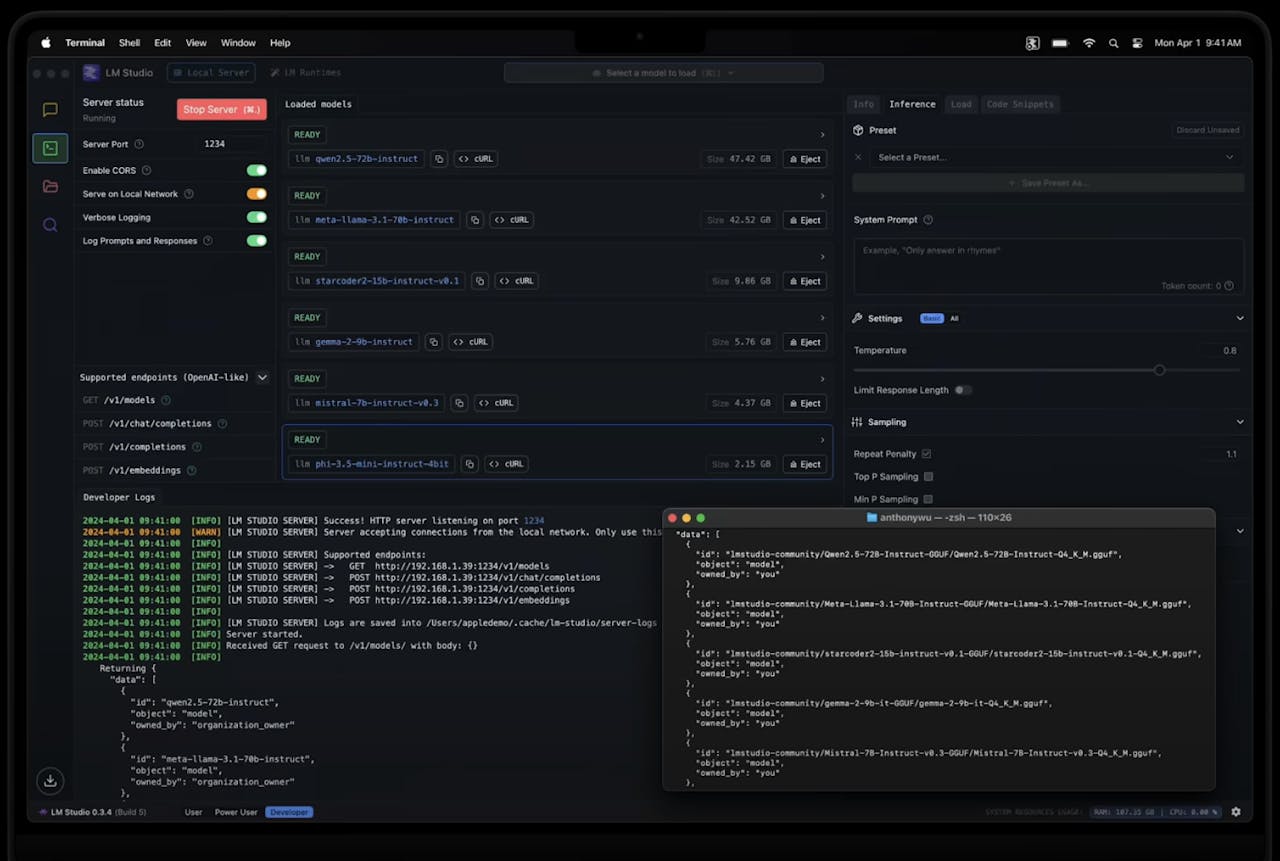This screenshot has width=1280, height=861.
Task: Copy qwen2.5-72b-instruct model identifier
Action: pyautogui.click(x=438, y=159)
